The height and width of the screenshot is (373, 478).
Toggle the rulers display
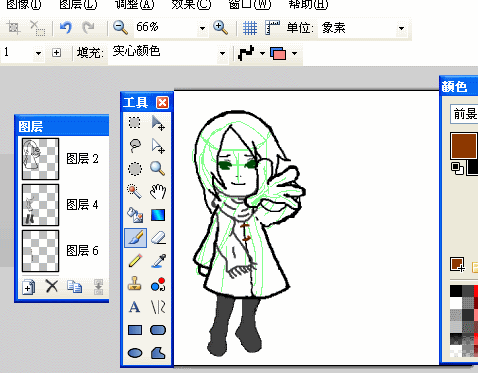(272, 28)
